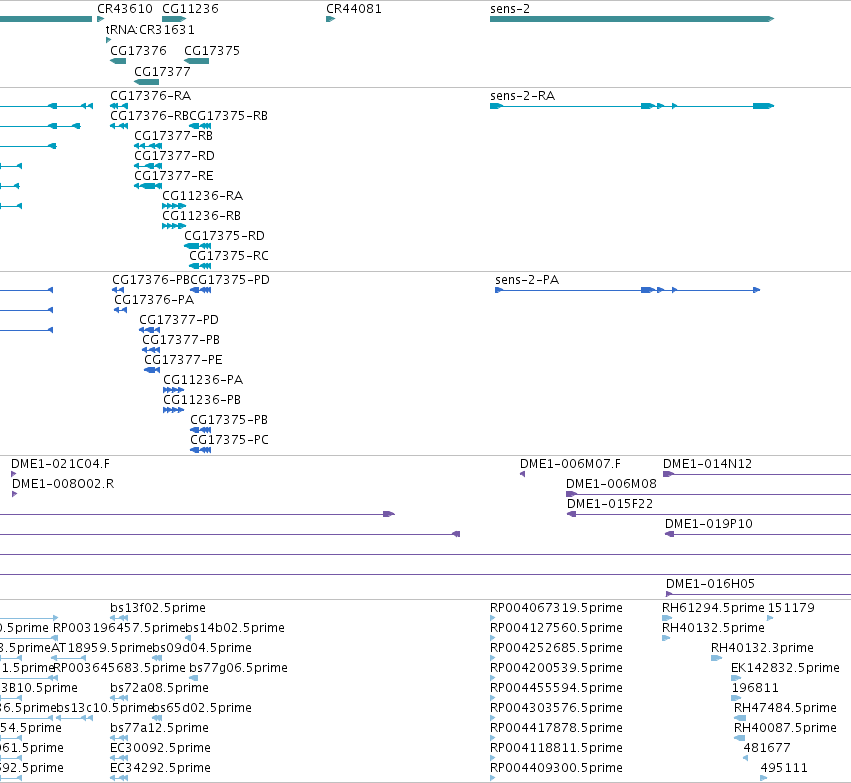Screen dimensions: 851x783
Task: Click RP004118811.5prime EST label
Action: click(x=556, y=748)
